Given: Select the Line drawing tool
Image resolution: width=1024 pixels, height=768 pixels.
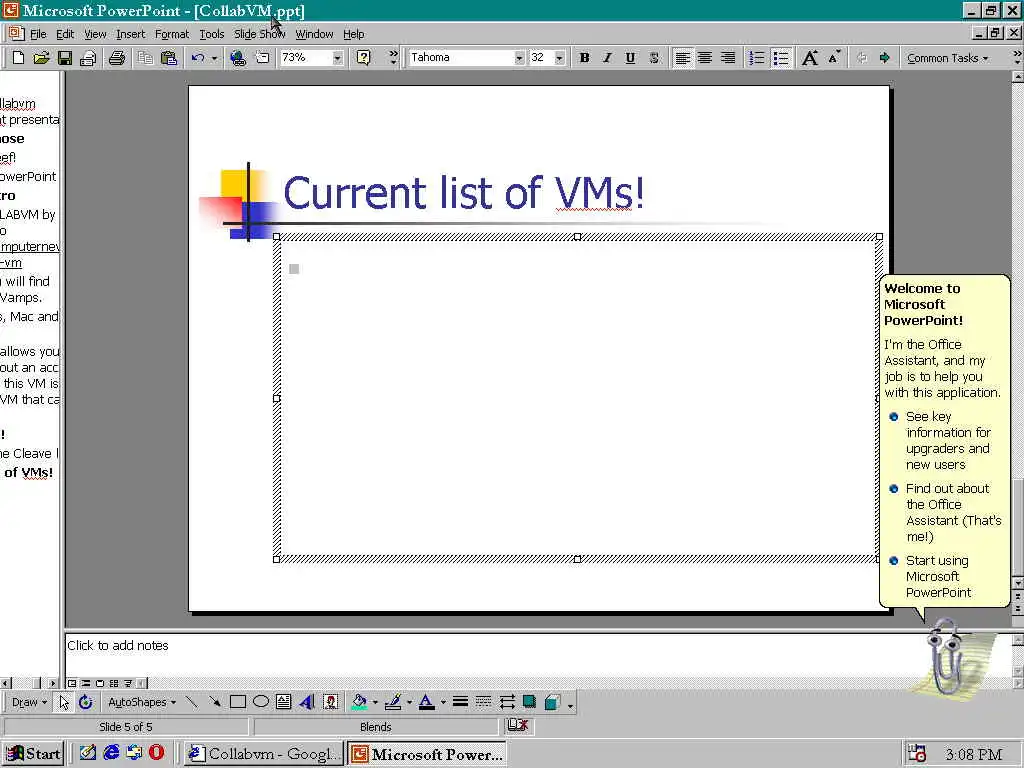Looking at the screenshot, I should point(191,702).
